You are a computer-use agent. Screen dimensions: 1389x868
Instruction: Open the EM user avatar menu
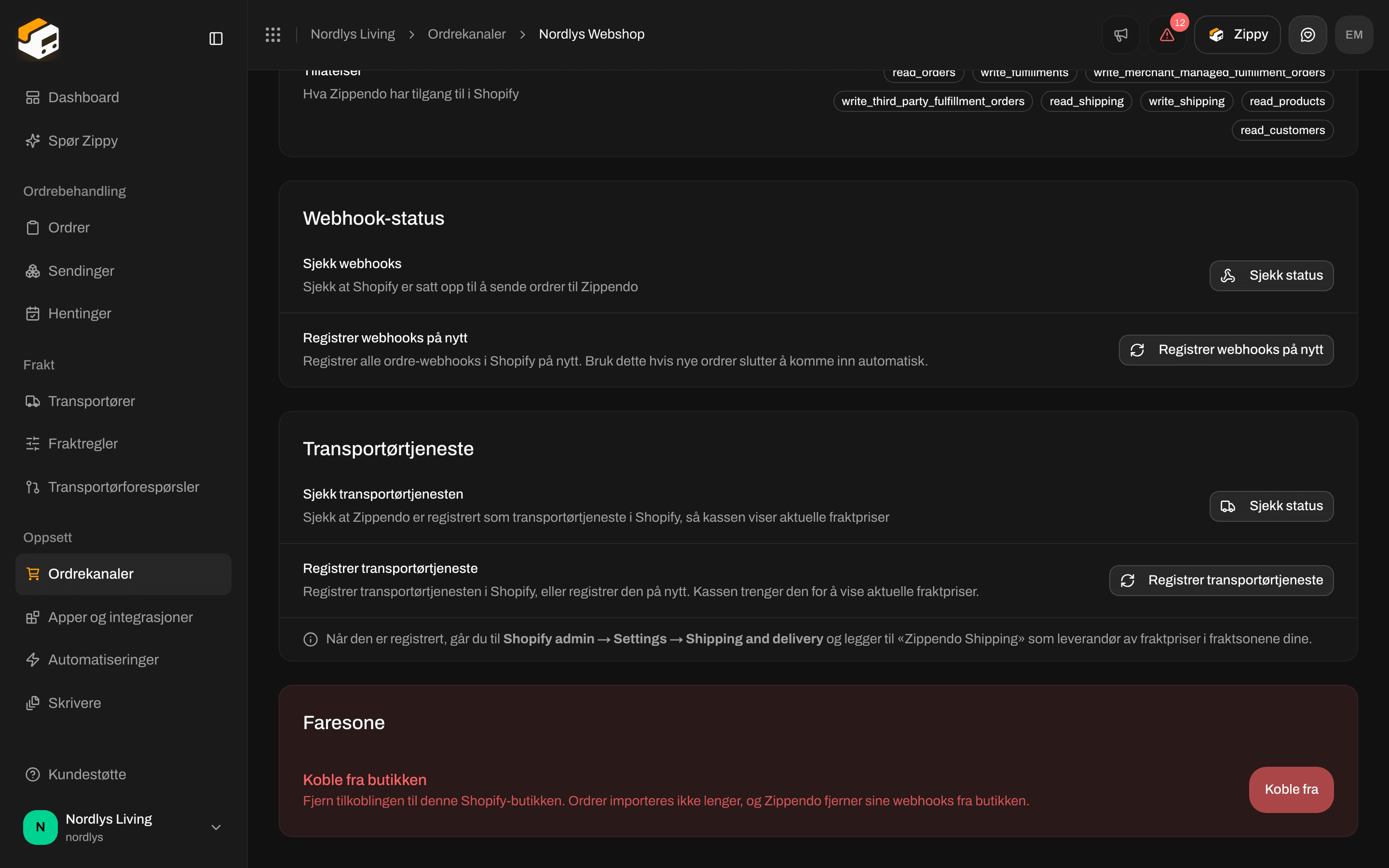coord(1354,34)
